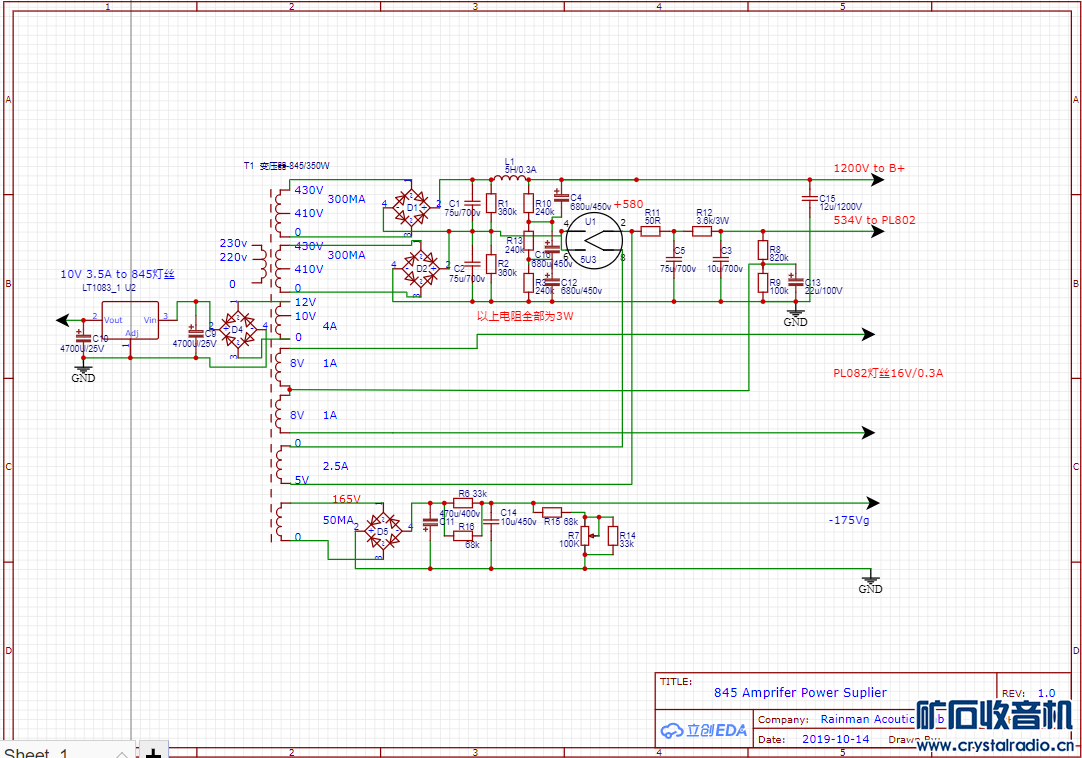Select the D5 bridge rectifier symbol

382,530
